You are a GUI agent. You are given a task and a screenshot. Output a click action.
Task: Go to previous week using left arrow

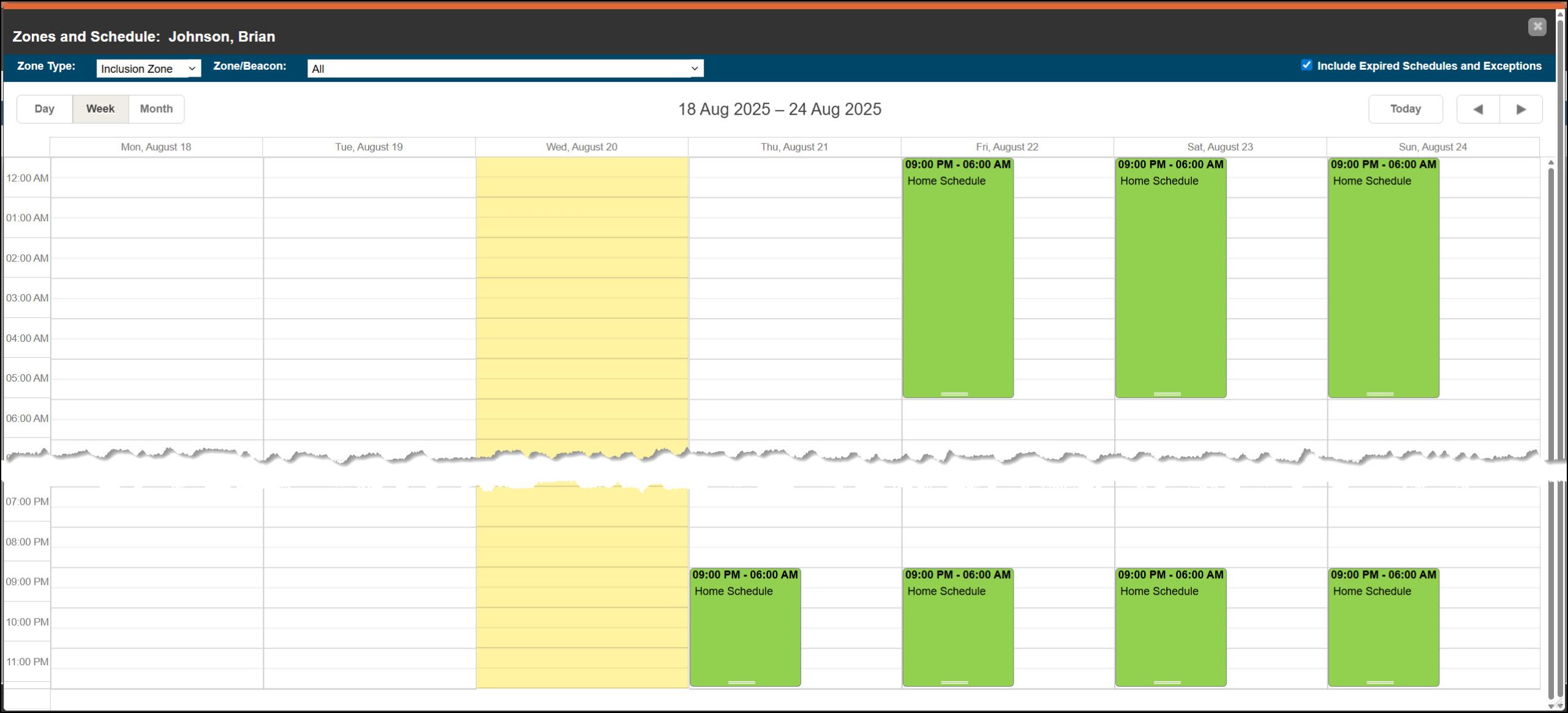pyautogui.click(x=1477, y=109)
